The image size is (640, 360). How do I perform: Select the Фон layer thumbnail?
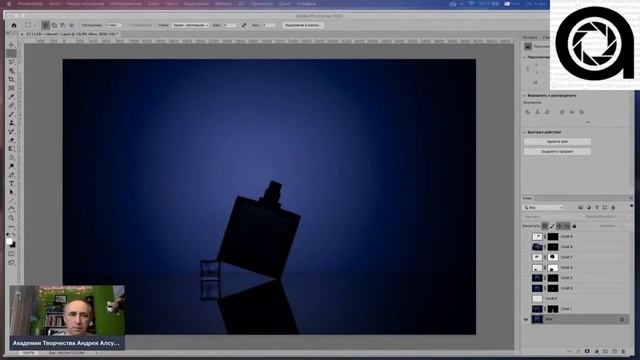[x=537, y=319]
